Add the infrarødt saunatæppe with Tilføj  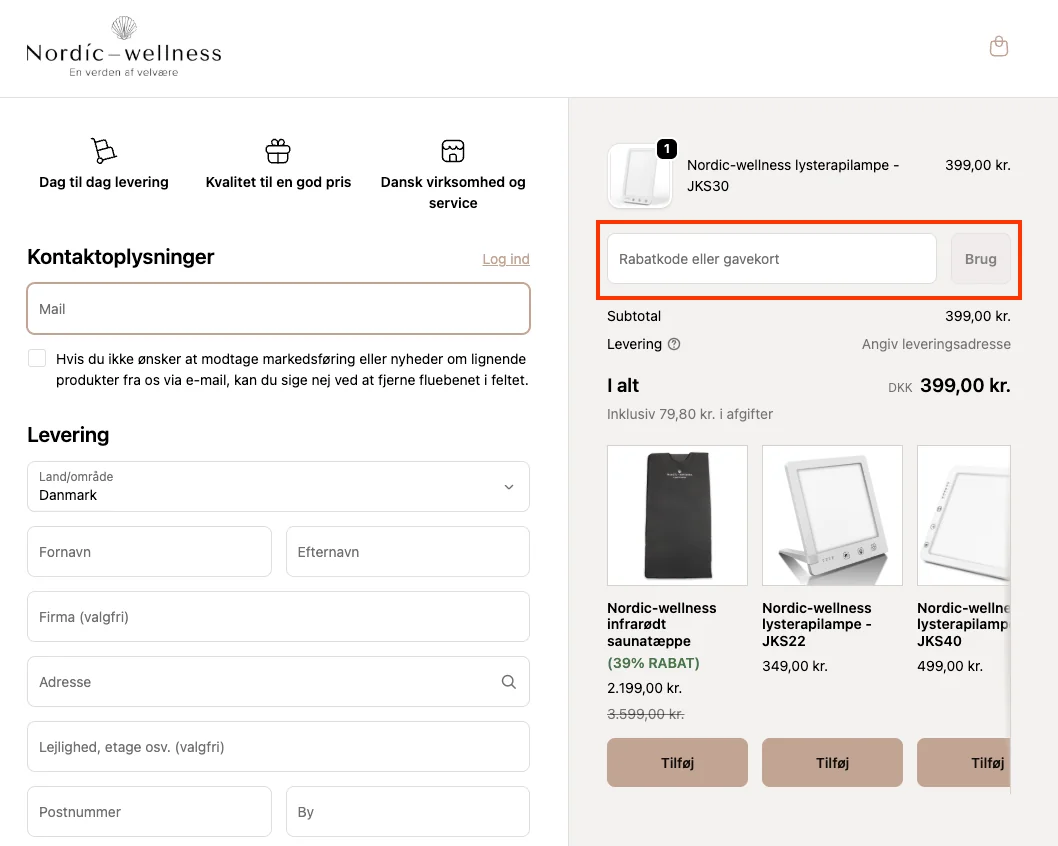coord(677,762)
